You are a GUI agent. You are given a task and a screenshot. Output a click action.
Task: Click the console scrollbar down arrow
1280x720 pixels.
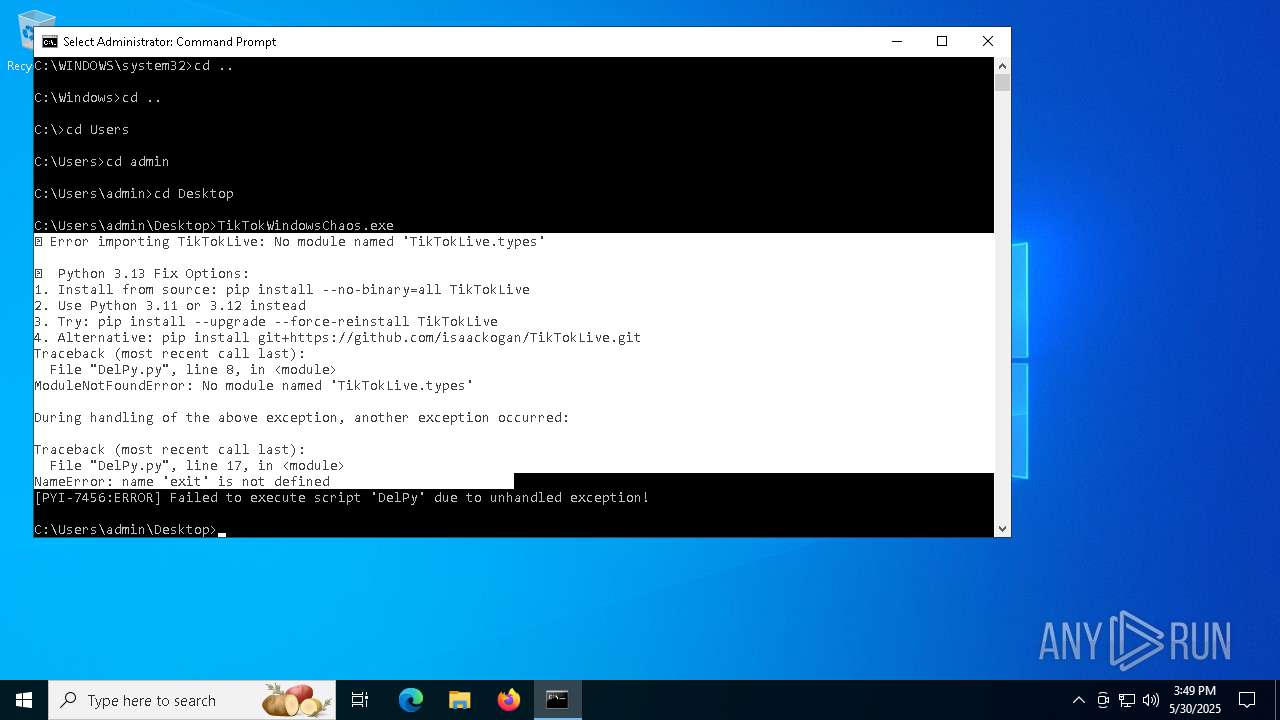[1002, 529]
